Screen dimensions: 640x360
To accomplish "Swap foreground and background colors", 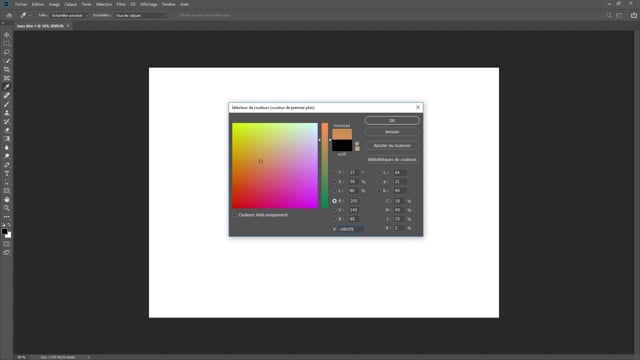I will click(9, 225).
